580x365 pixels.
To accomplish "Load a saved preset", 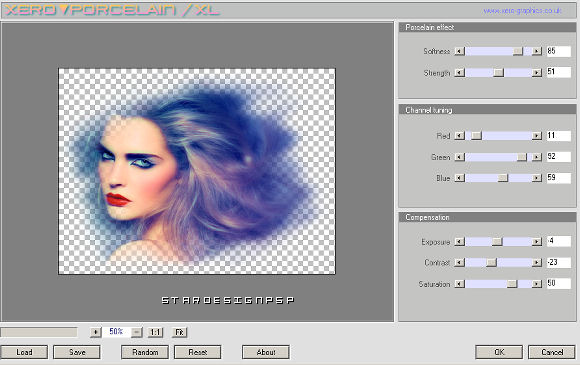I will pyautogui.click(x=24, y=352).
